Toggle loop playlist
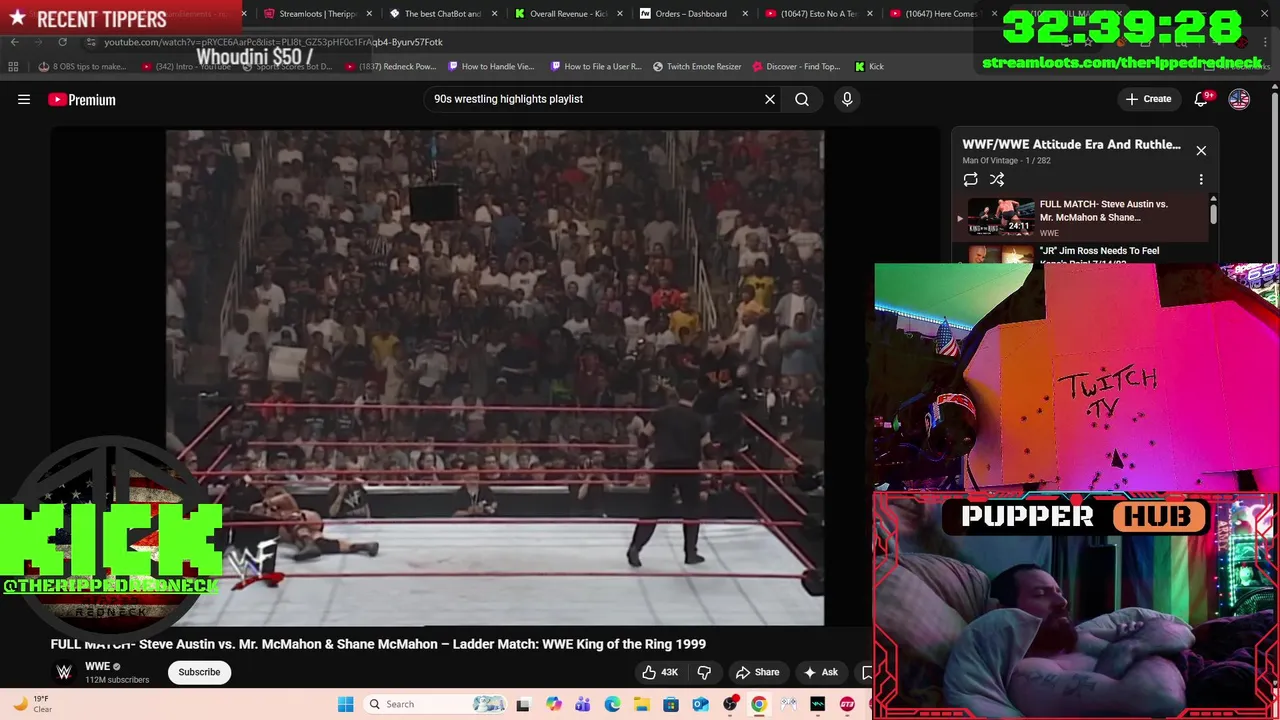The width and height of the screenshot is (1280, 720). point(970,180)
